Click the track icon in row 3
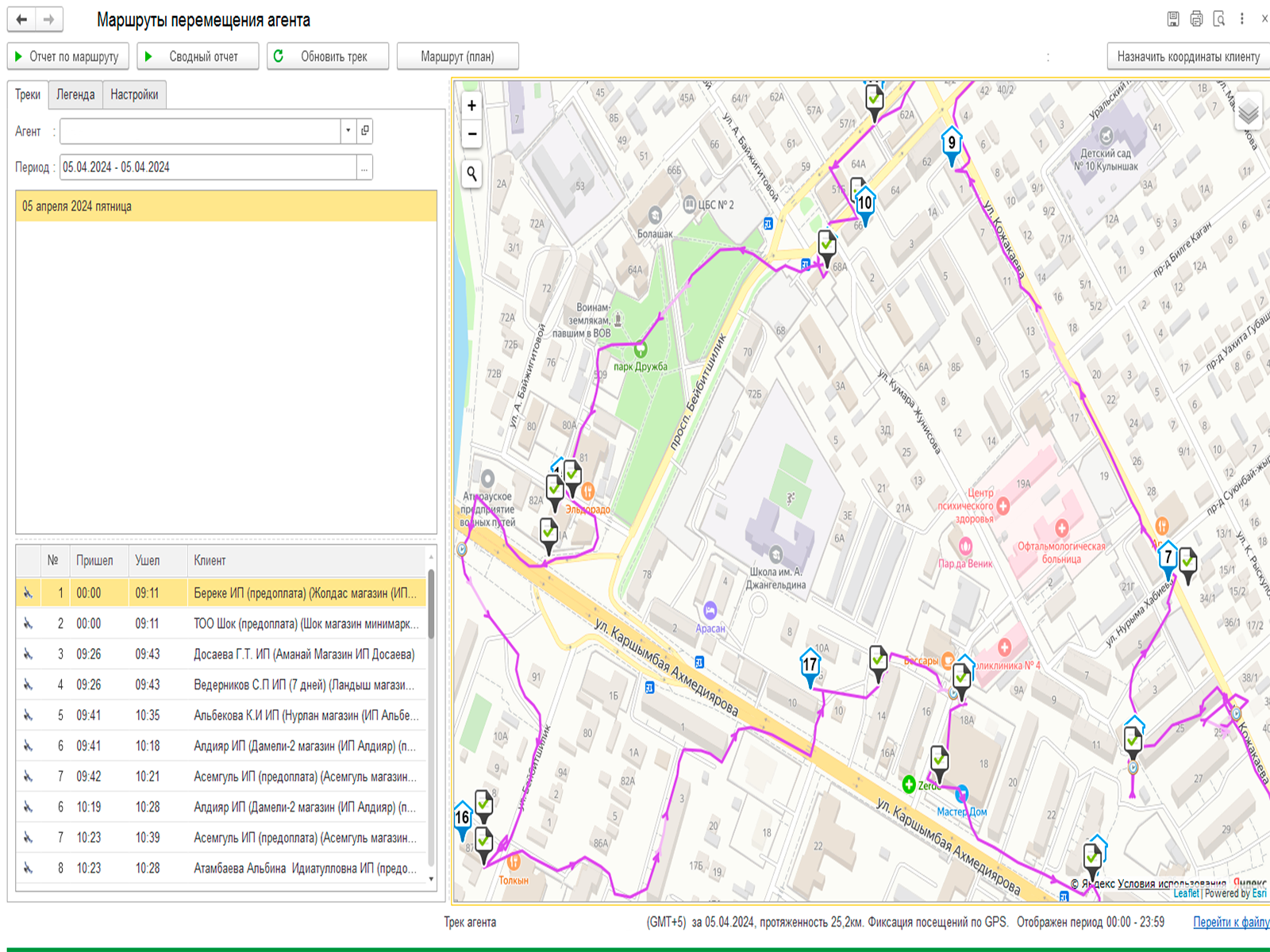Viewport: 1270px width, 952px height. [x=29, y=654]
